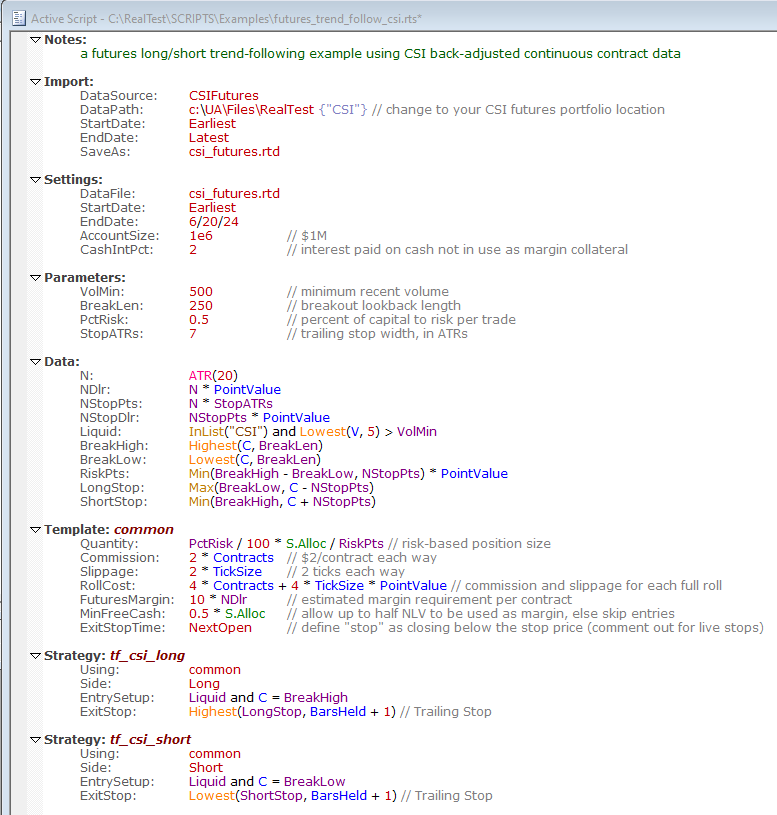Click the BreakLen value 250
This screenshot has width=777, height=815.
click(201, 306)
